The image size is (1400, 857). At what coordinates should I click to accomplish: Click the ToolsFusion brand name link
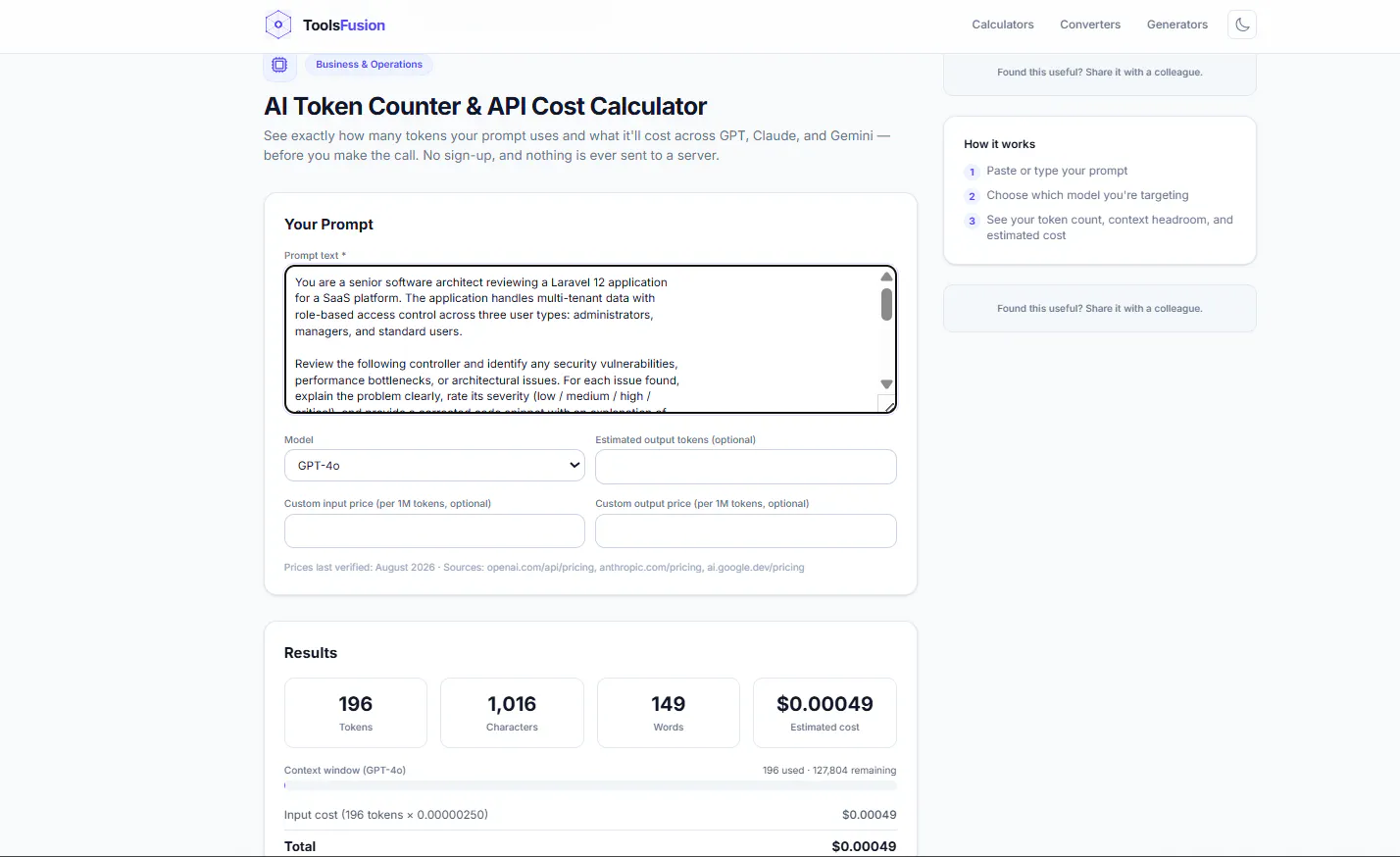coord(344,25)
